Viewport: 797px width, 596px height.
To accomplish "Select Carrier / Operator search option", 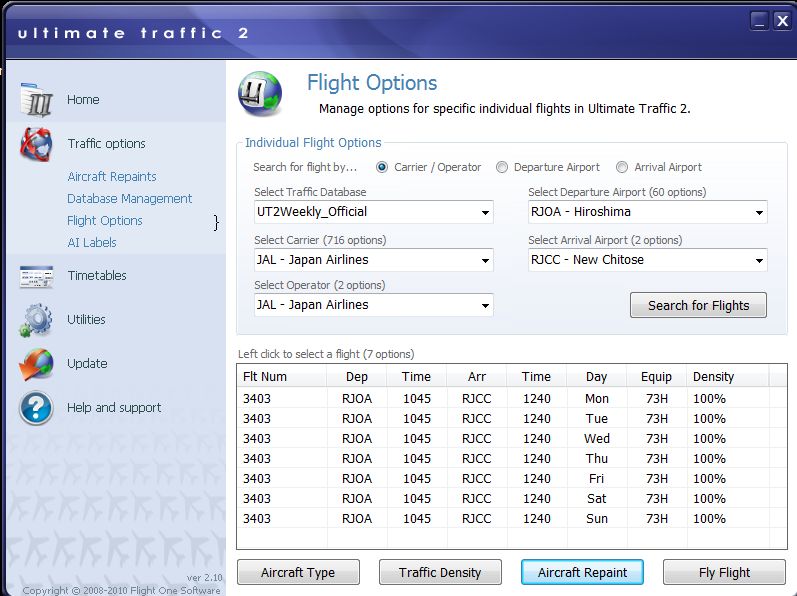I will coord(382,167).
